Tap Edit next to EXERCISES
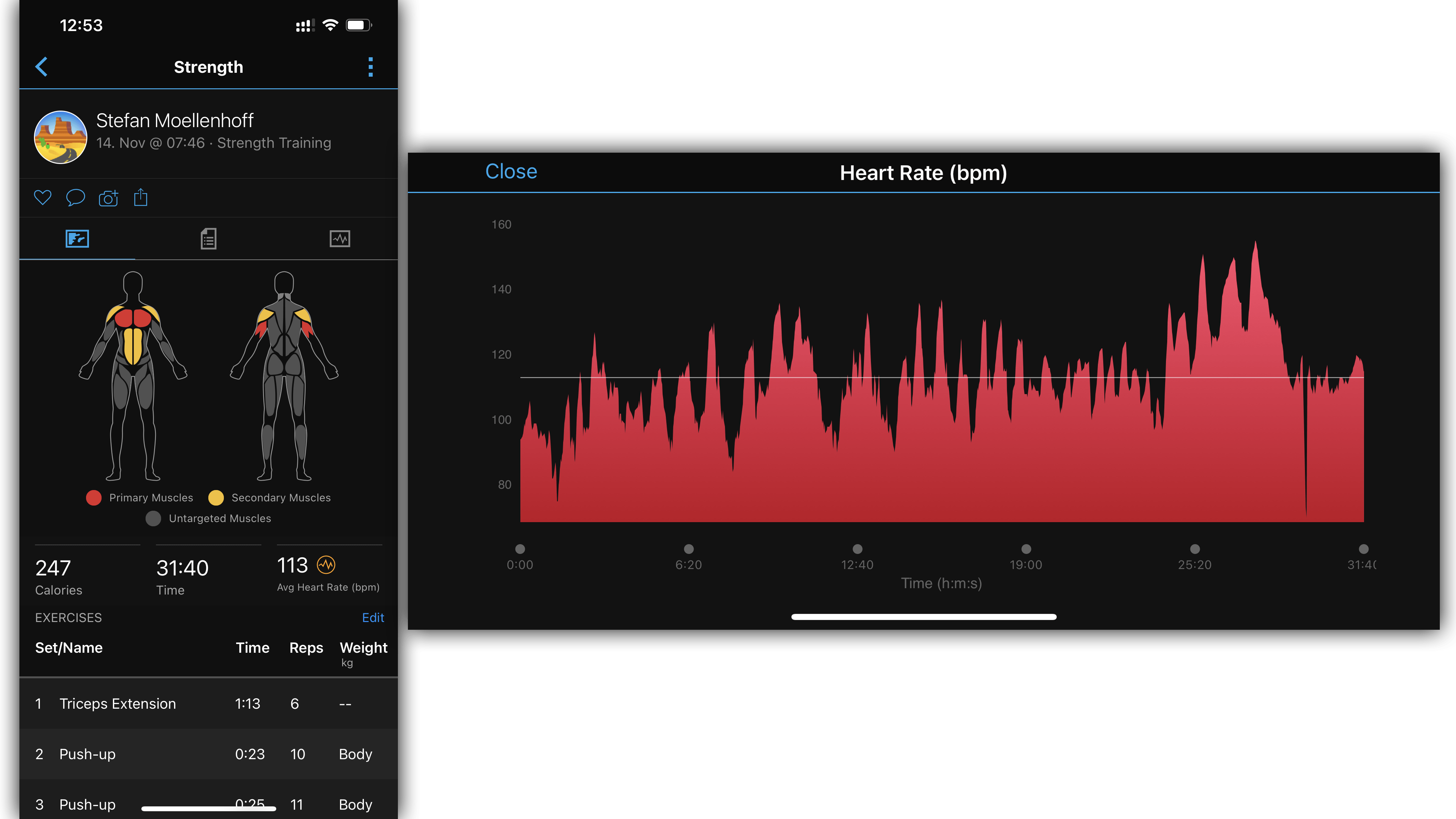The height and width of the screenshot is (819, 1456). 373,617
